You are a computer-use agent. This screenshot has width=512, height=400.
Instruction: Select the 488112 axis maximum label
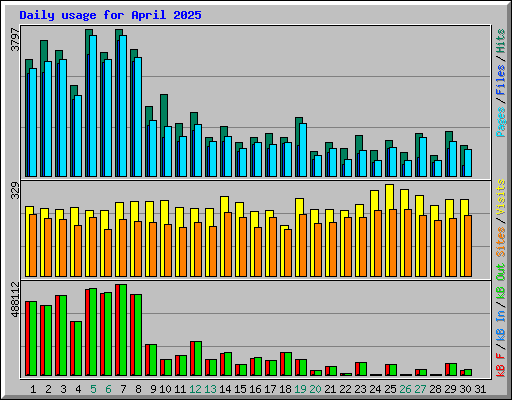[x=15, y=300]
